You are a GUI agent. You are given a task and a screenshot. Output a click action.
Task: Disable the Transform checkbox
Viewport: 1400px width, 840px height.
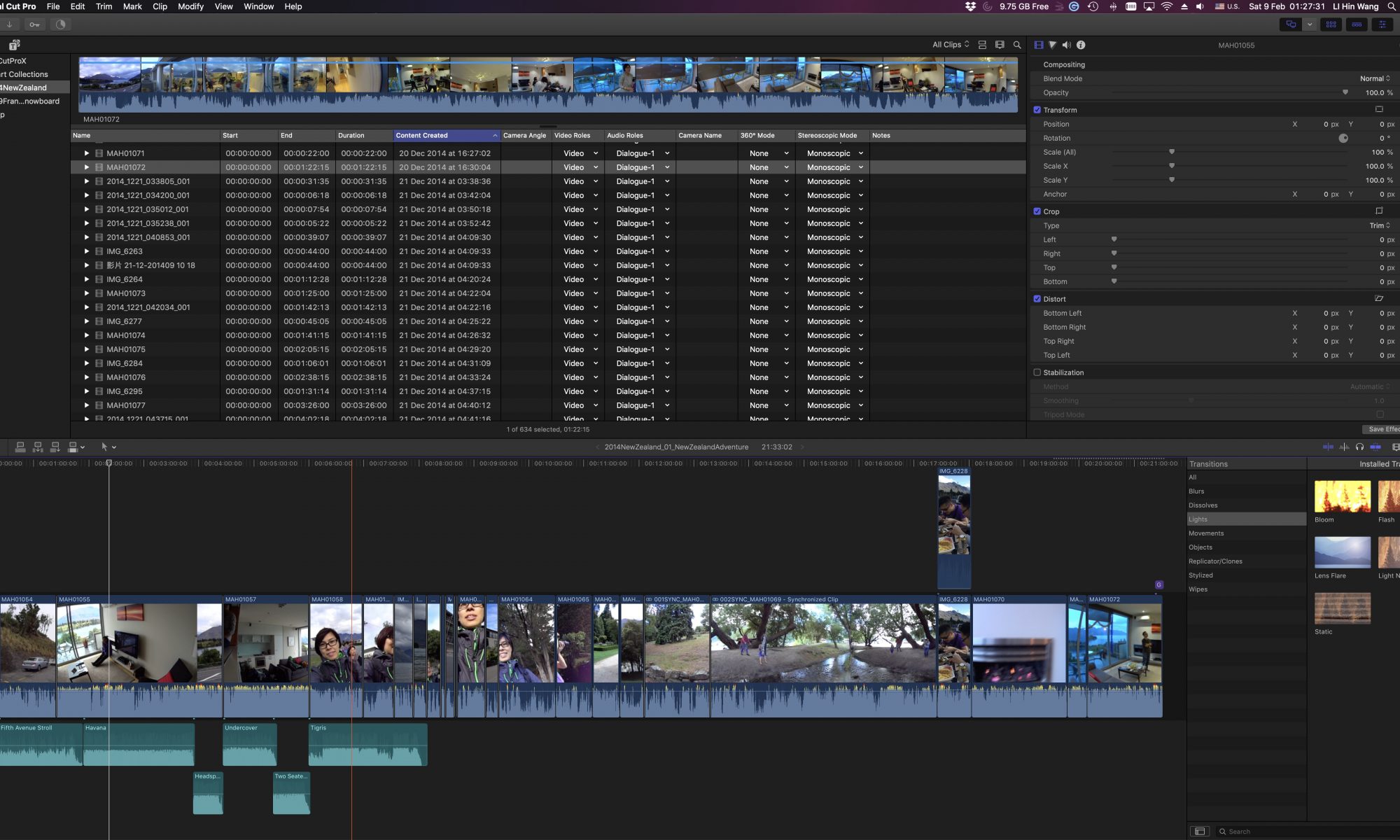(x=1037, y=110)
